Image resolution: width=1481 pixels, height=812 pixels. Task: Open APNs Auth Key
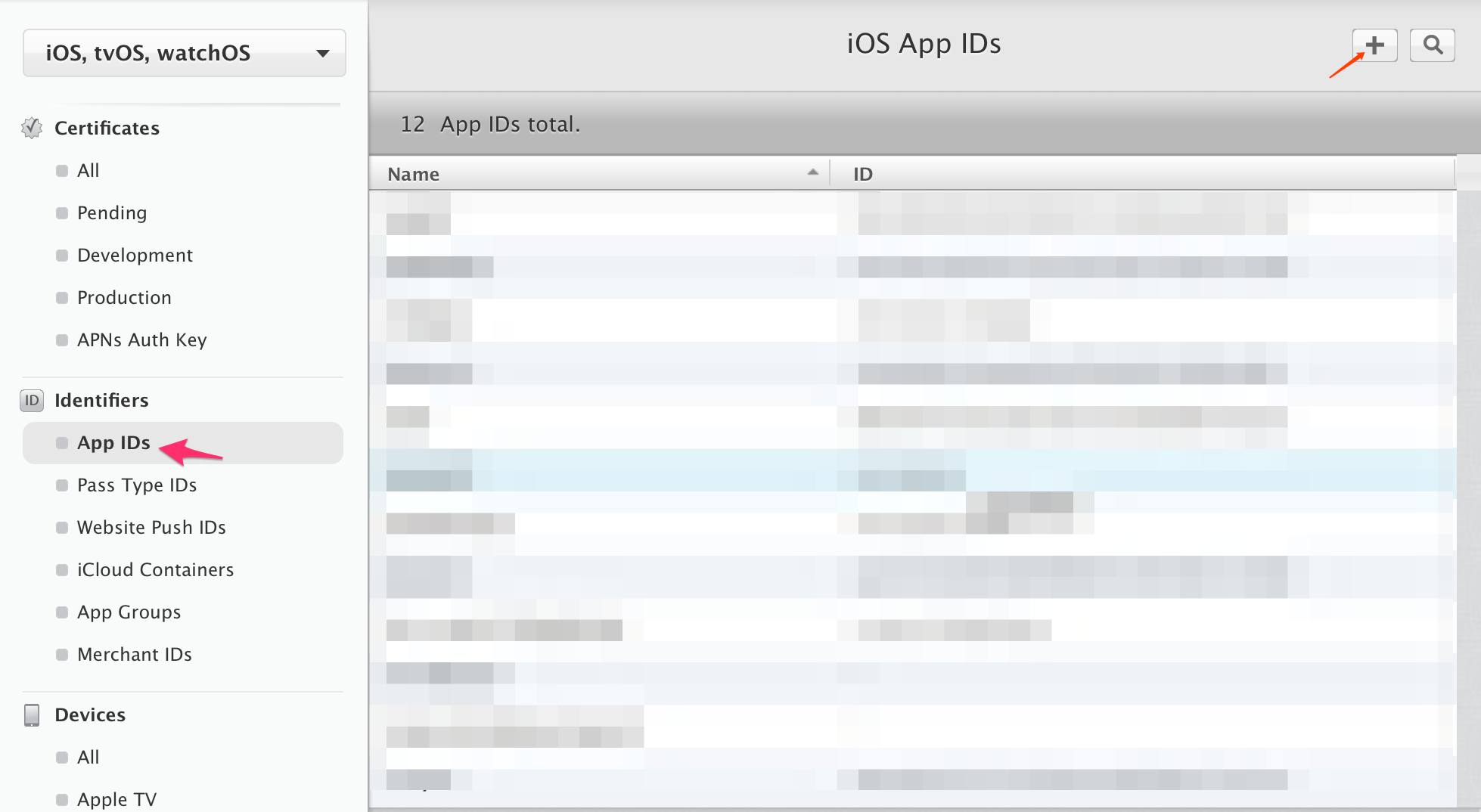click(x=141, y=339)
